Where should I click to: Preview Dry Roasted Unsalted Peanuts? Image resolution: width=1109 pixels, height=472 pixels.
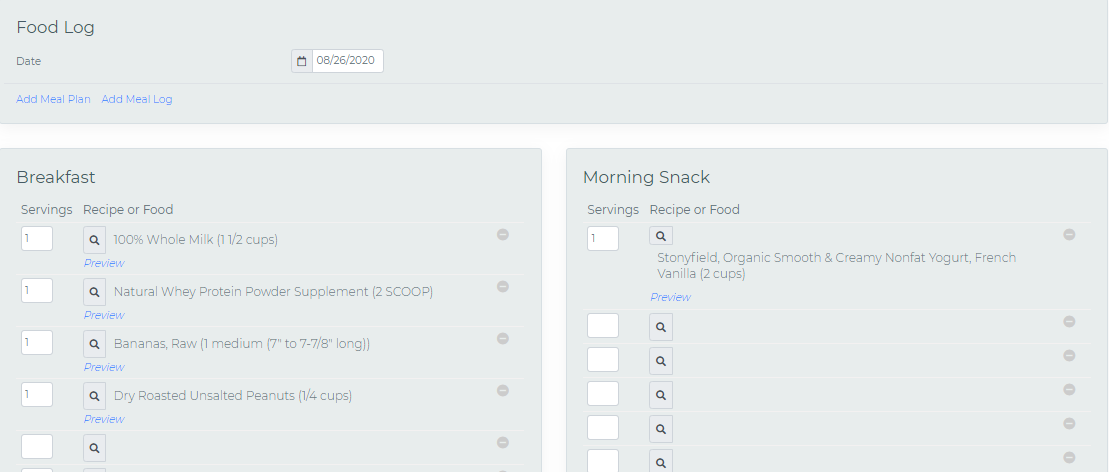tap(104, 419)
